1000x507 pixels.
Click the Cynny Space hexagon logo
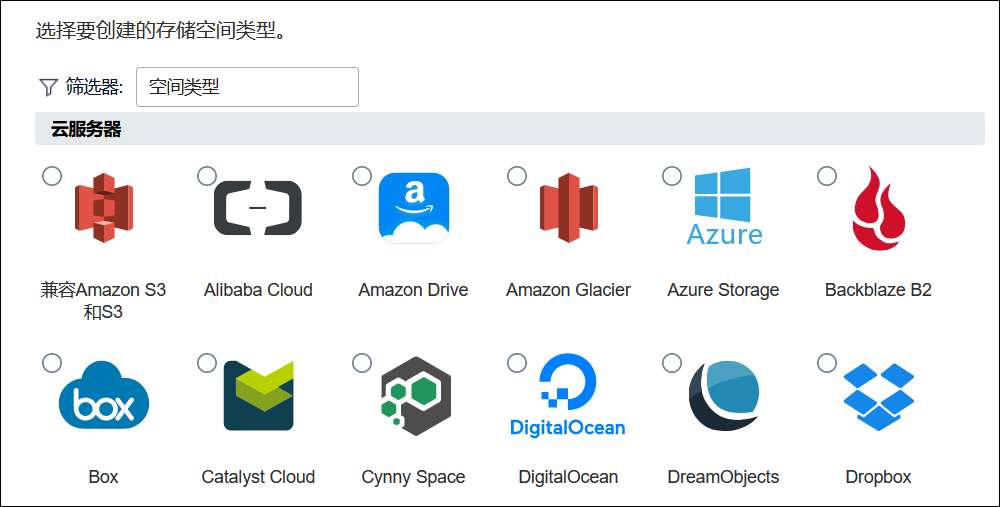(x=415, y=396)
